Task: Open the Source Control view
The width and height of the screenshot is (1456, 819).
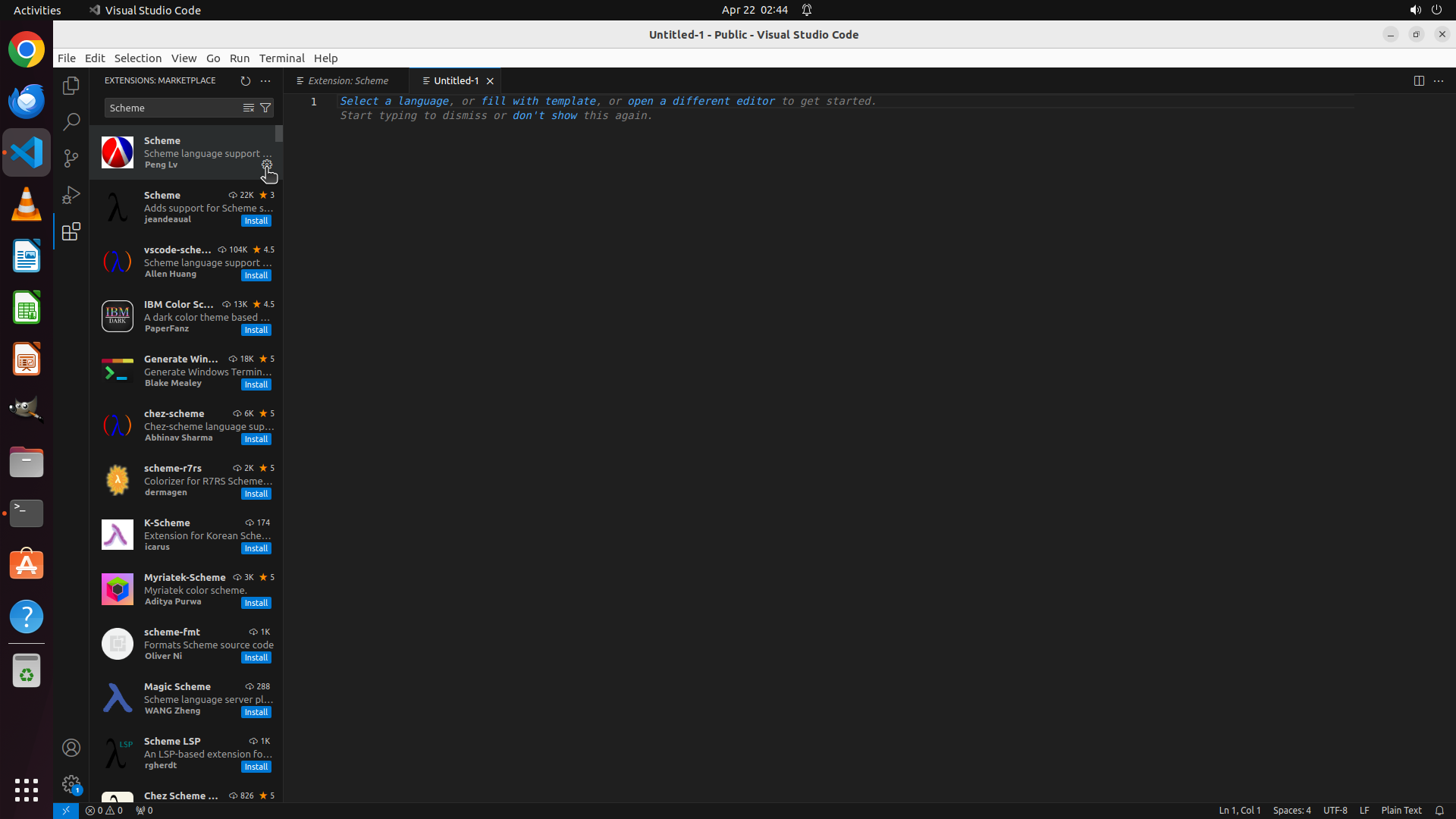Action: (x=71, y=158)
